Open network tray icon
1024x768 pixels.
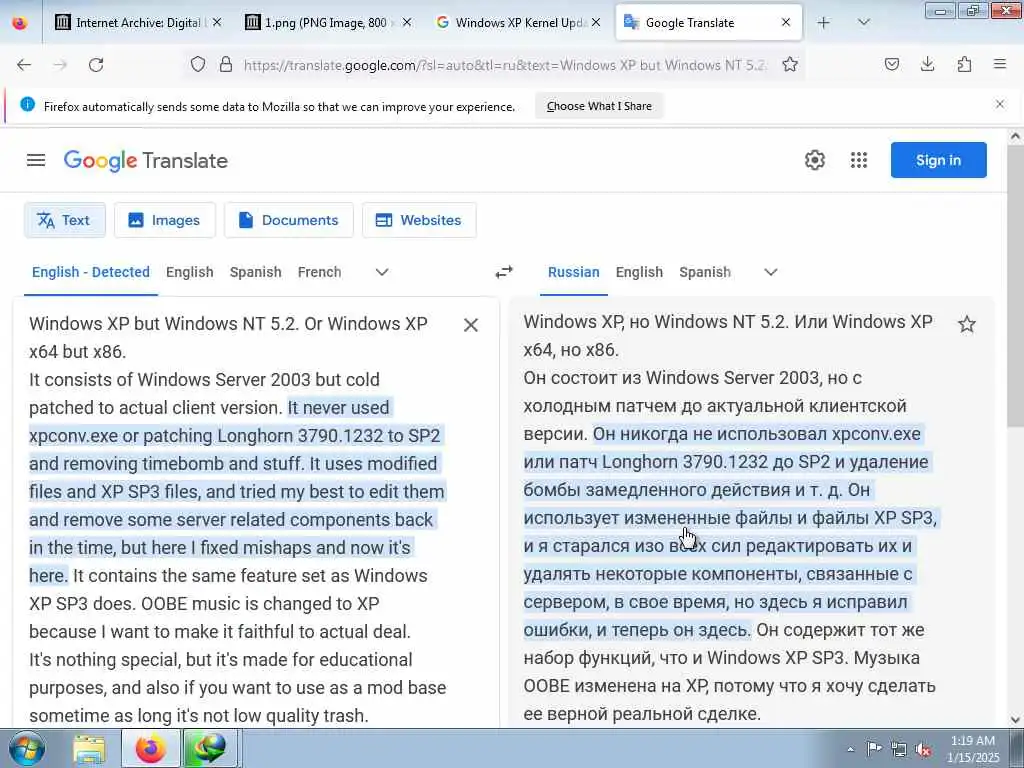899,749
